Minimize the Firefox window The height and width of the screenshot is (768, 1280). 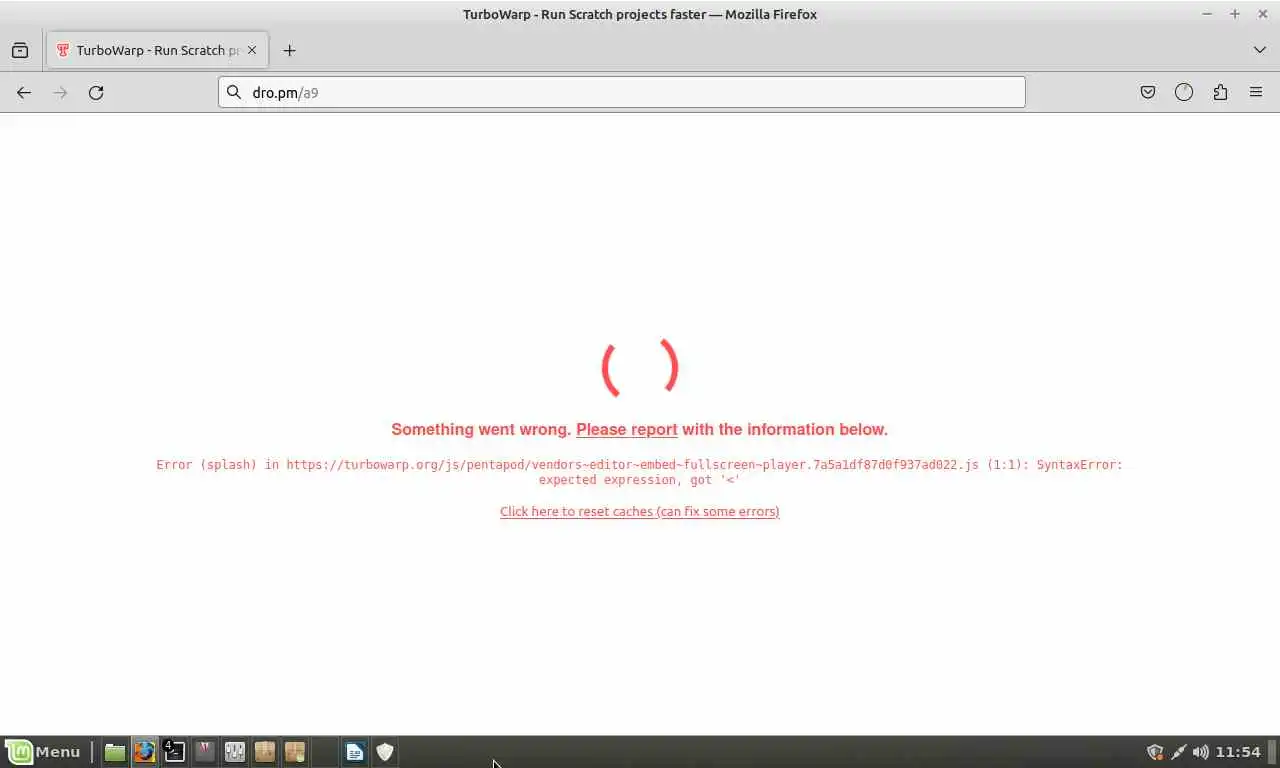(x=1207, y=14)
